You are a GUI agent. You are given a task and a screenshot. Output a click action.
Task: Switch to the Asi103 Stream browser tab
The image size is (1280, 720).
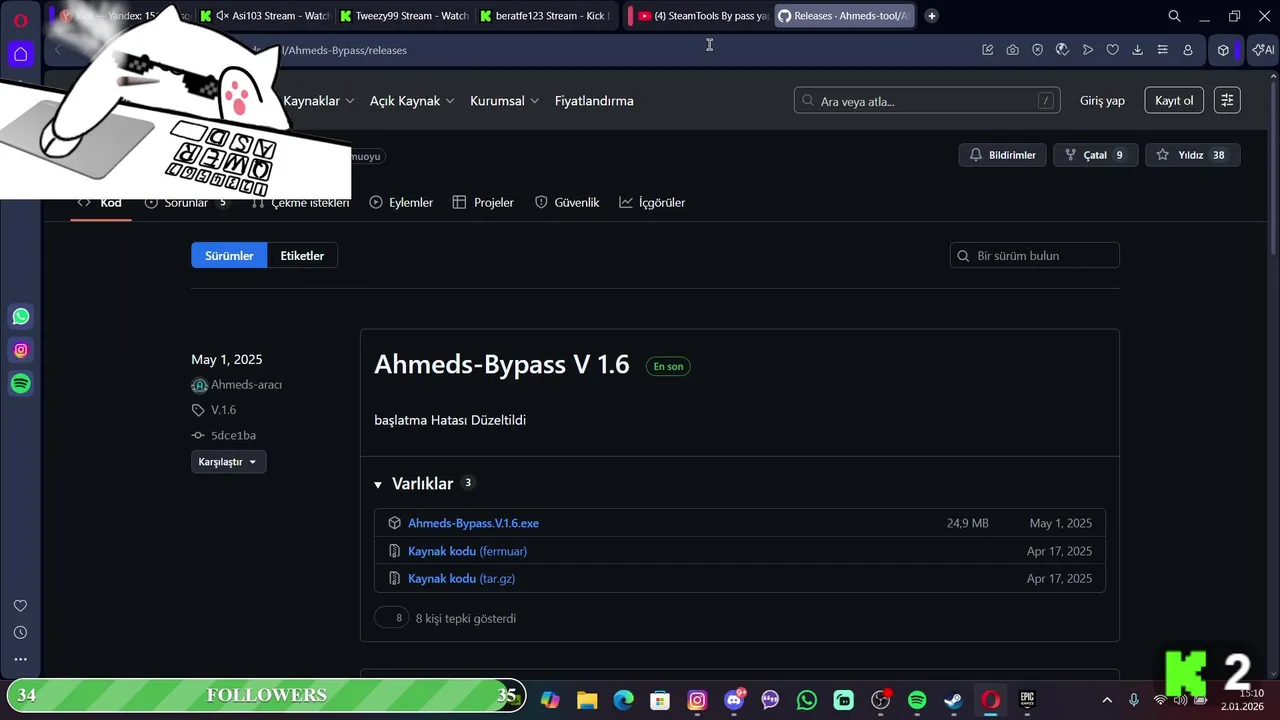point(264,16)
